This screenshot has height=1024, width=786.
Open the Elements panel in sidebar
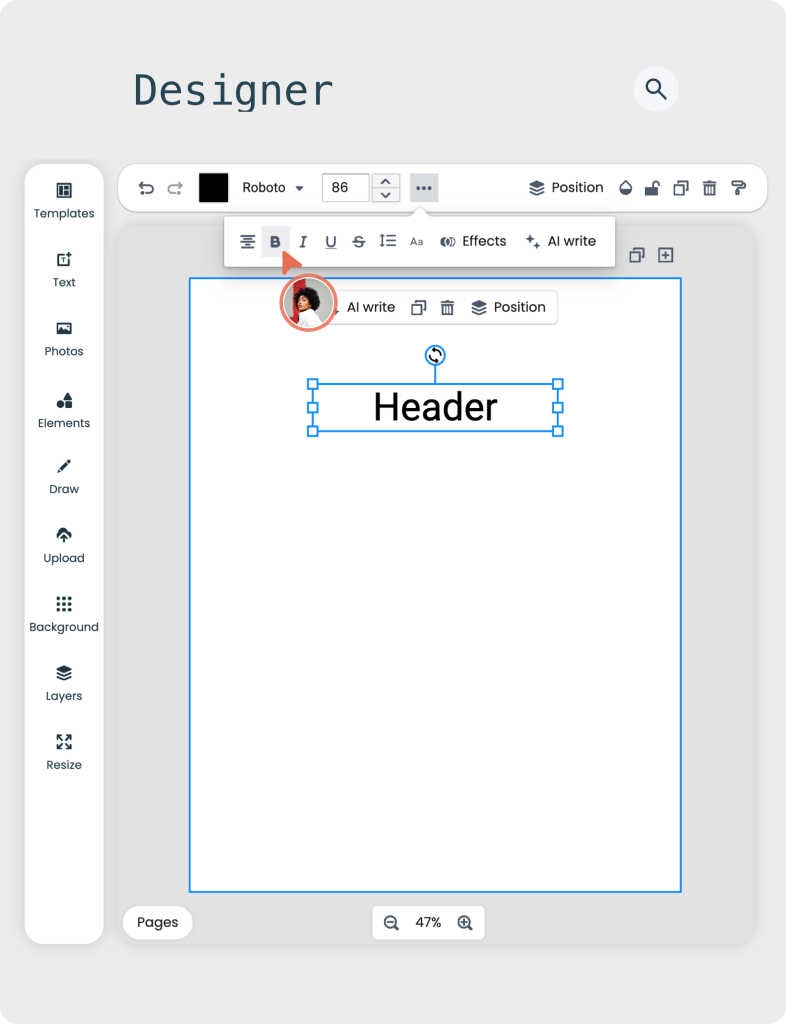pos(64,410)
